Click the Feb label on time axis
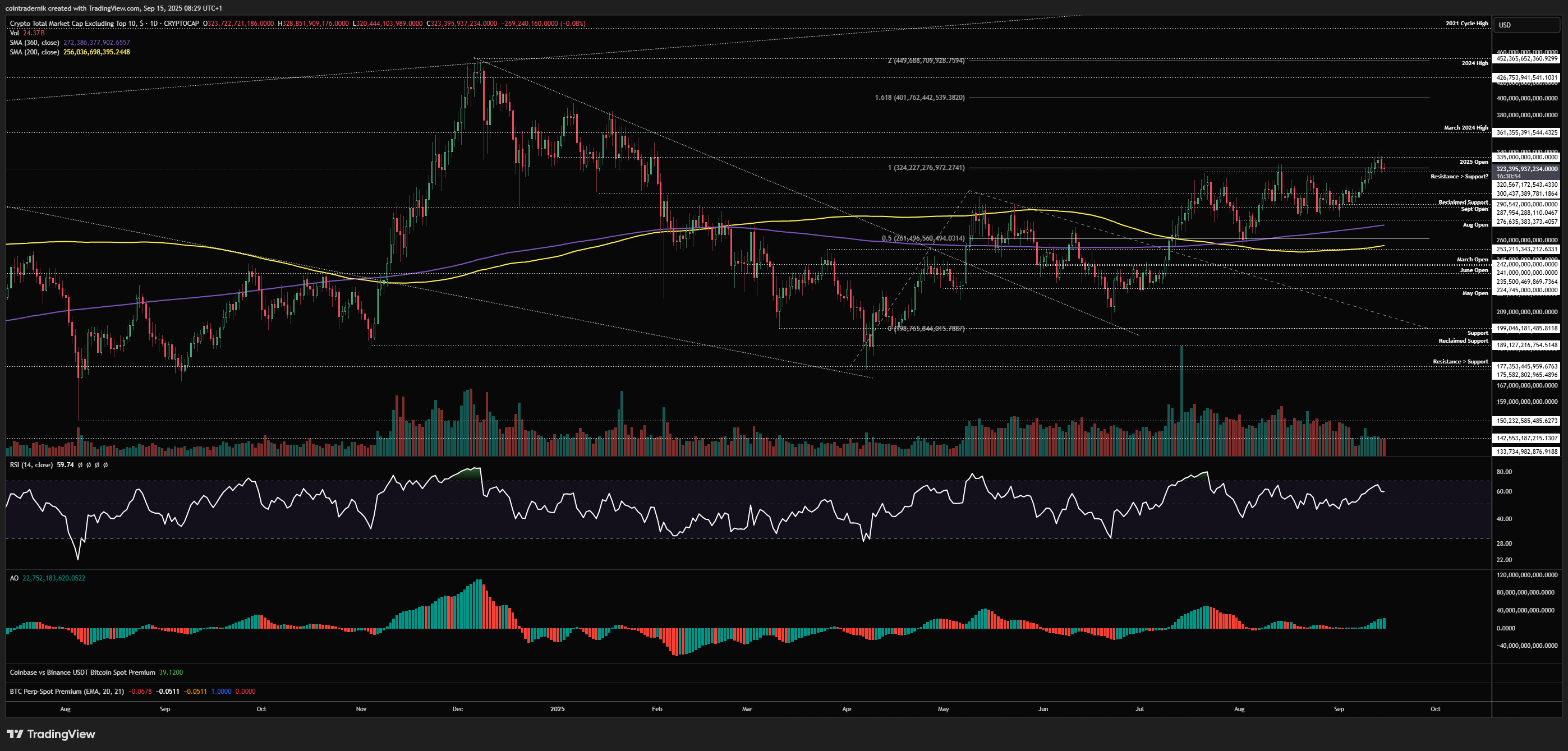This screenshot has width=1568, height=751. (657, 709)
